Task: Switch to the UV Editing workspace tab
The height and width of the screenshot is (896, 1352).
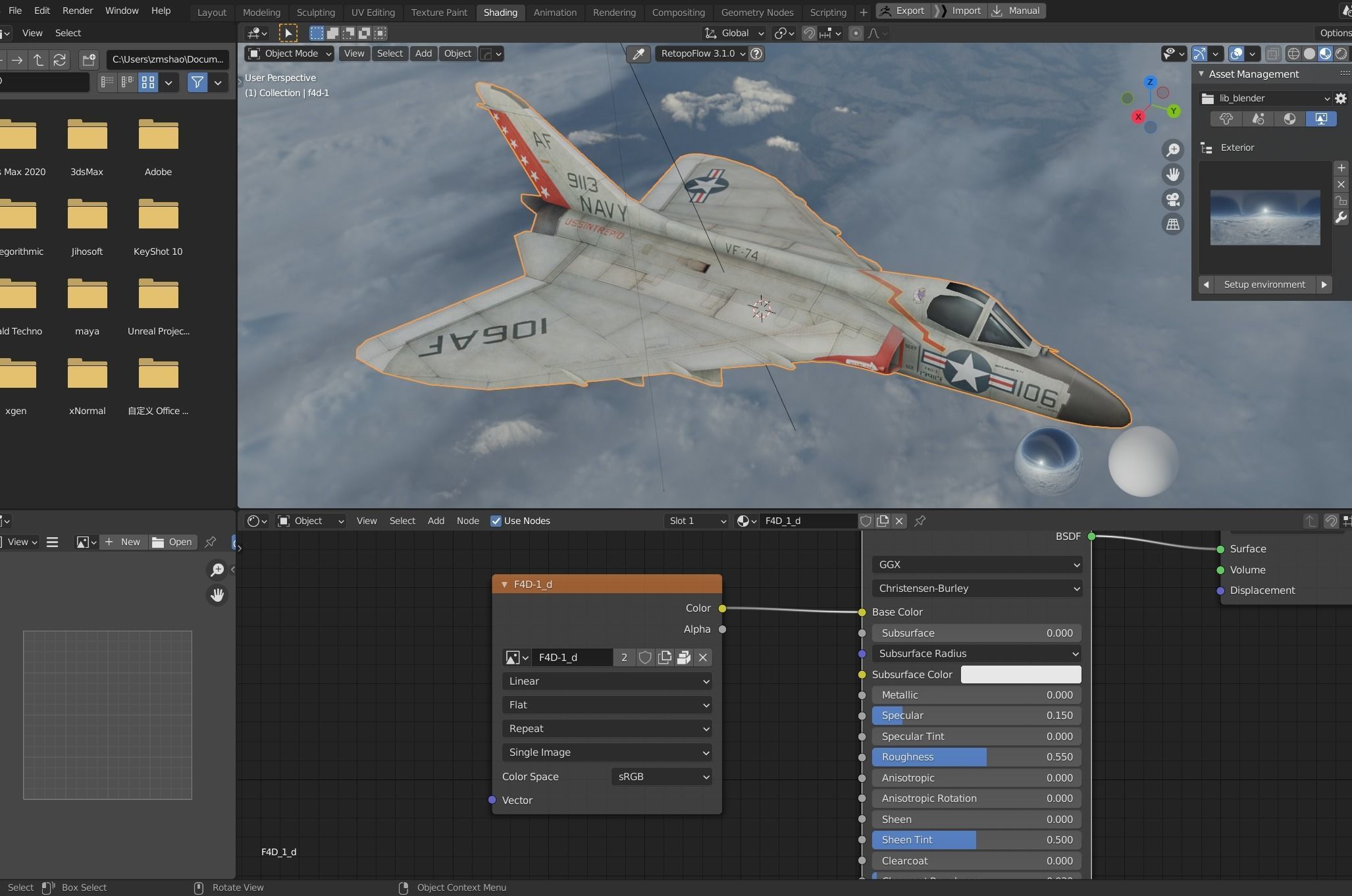Action: (x=373, y=12)
